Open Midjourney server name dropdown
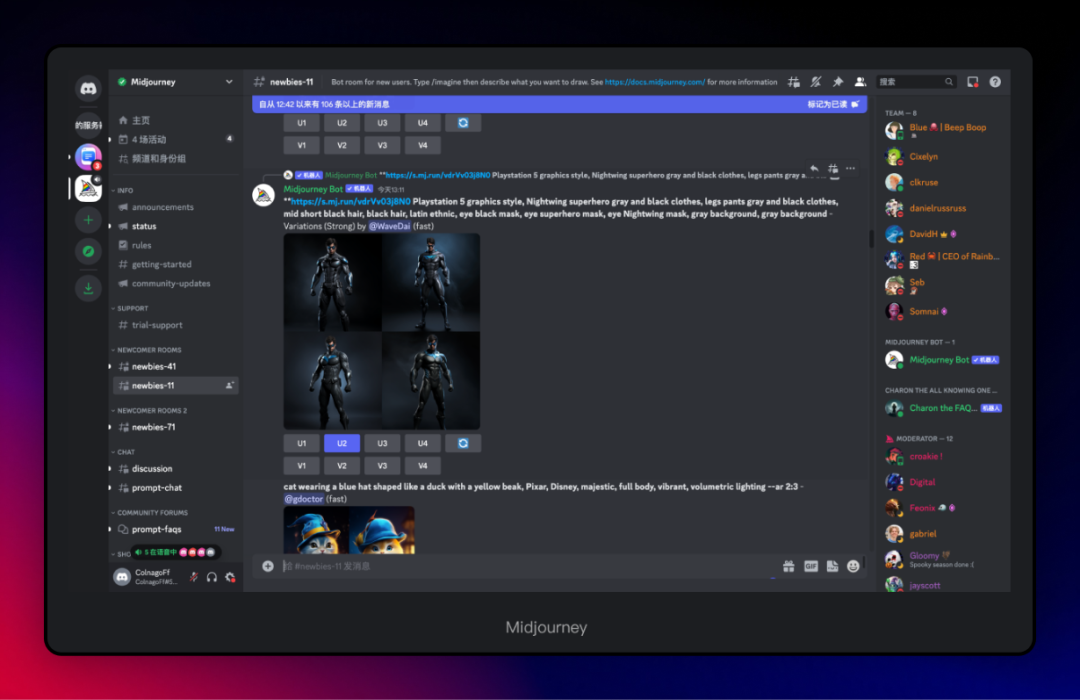The height and width of the screenshot is (700, 1080). click(176, 82)
